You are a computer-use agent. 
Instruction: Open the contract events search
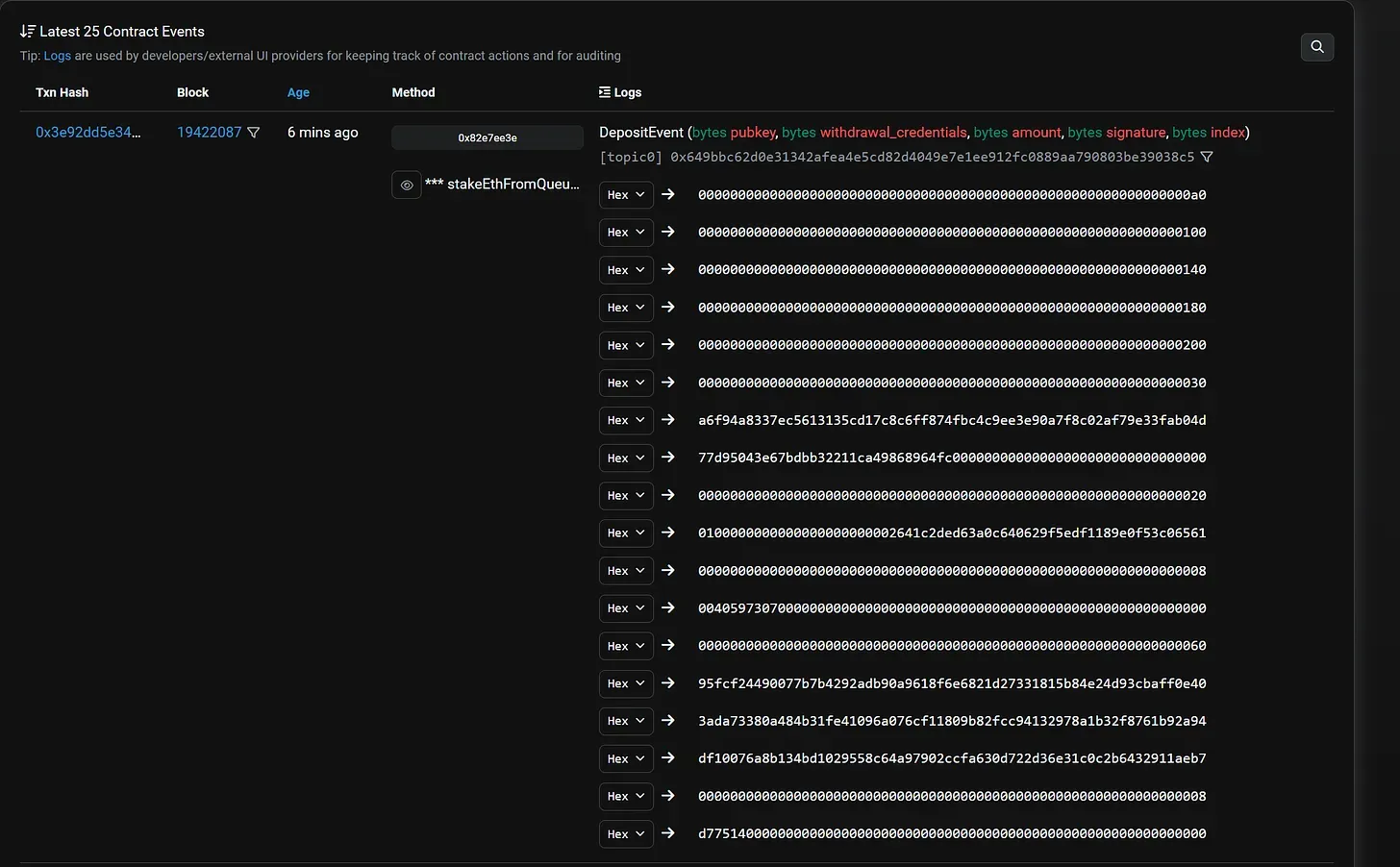click(1316, 46)
